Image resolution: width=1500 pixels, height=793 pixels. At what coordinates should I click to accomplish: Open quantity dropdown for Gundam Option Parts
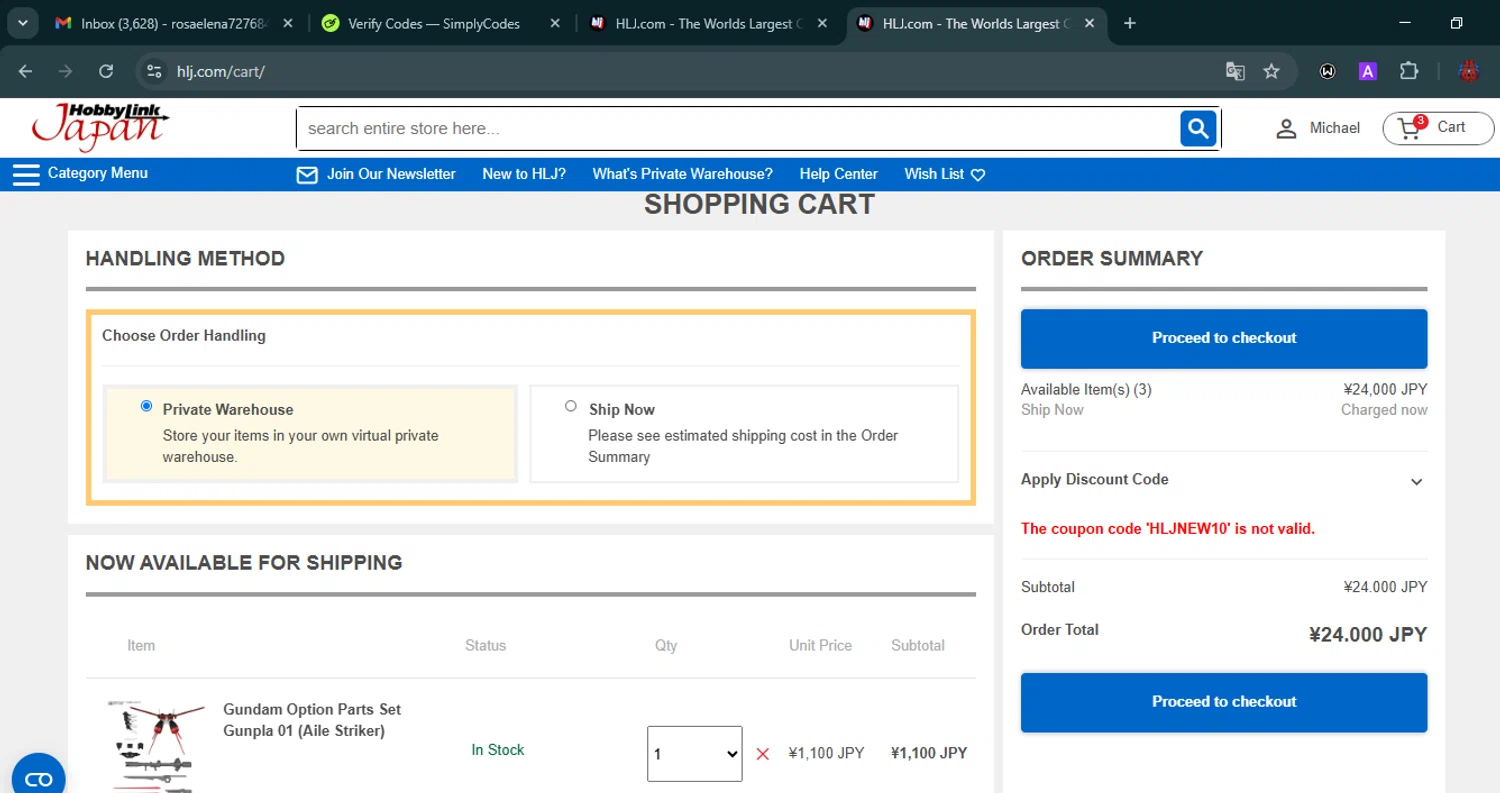[695, 754]
